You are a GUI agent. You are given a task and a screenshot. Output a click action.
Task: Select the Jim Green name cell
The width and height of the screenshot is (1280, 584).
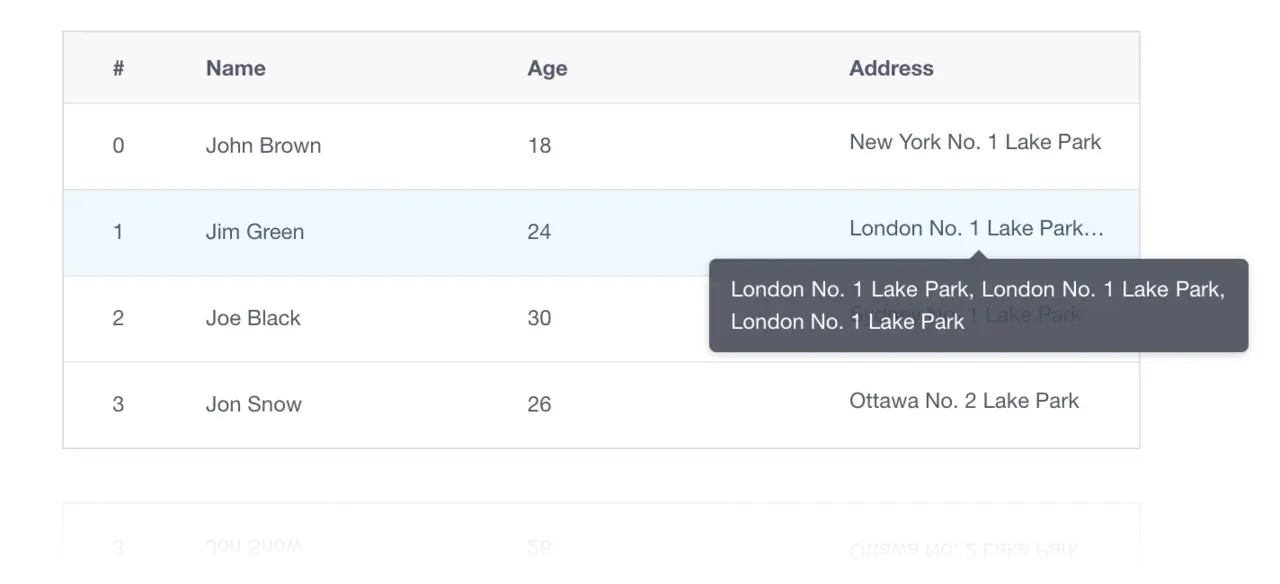pyautogui.click(x=255, y=231)
